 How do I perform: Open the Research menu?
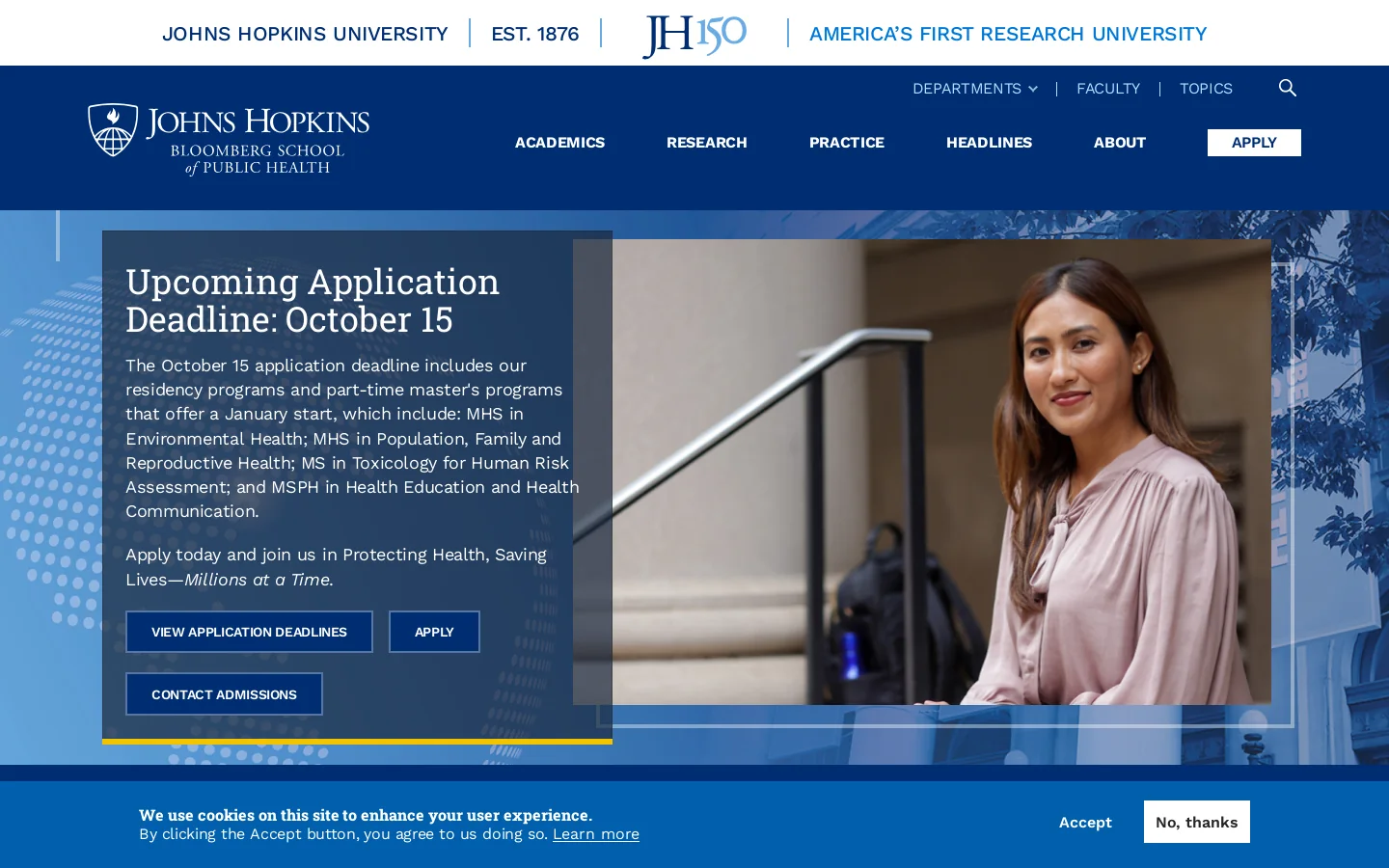pos(707,143)
